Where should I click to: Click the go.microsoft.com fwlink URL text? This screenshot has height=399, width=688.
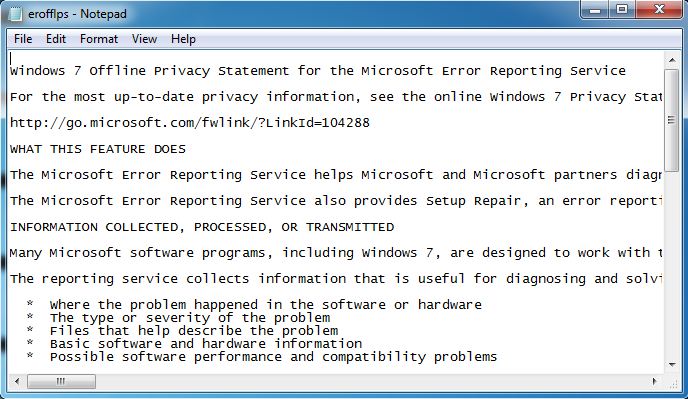click(x=190, y=122)
